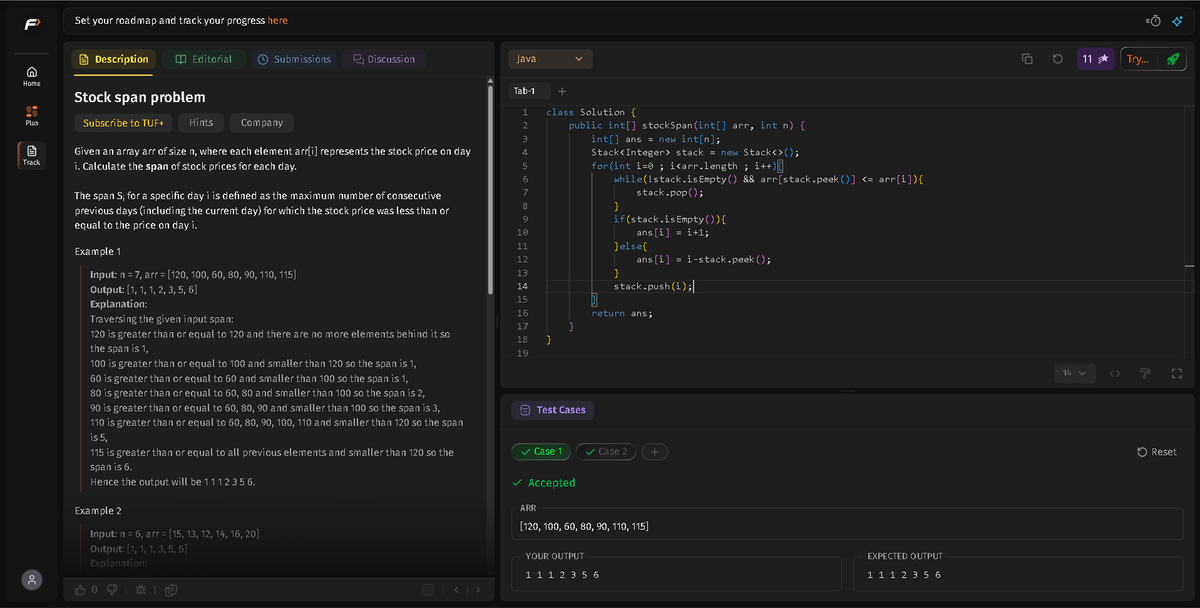Click the paint roller theme icon
This screenshot has width=1200, height=608.
pyautogui.click(x=1146, y=373)
